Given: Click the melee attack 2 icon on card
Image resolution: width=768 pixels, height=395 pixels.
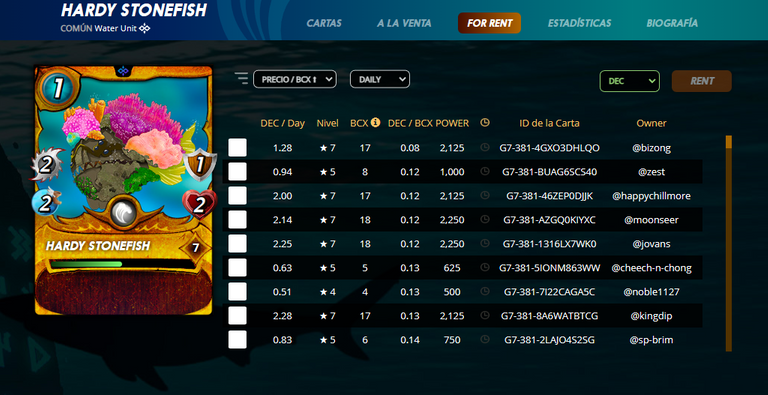Looking at the screenshot, I should [x=46, y=166].
